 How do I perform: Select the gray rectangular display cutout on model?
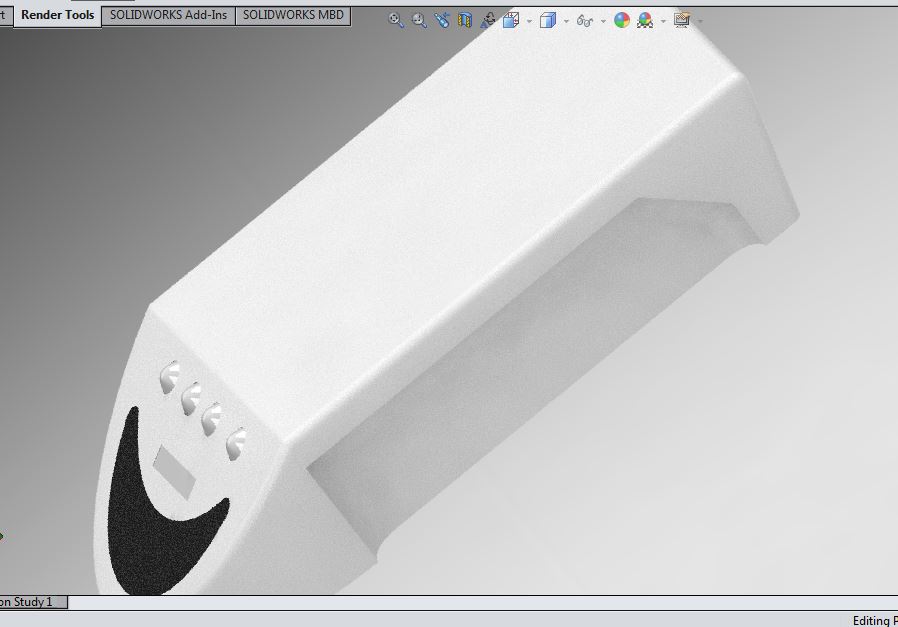tap(174, 472)
